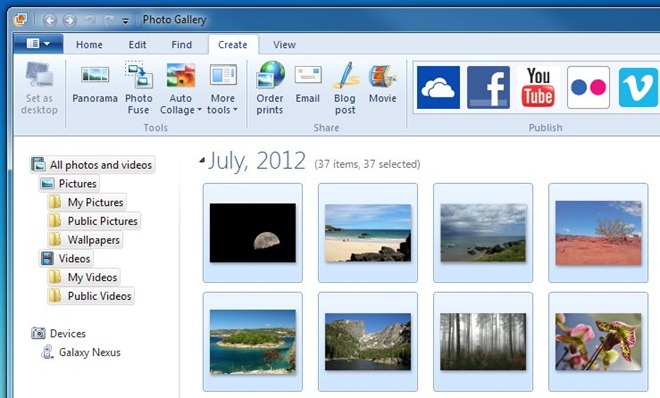
Task: Create a Movie from selected photos
Action: (x=383, y=83)
